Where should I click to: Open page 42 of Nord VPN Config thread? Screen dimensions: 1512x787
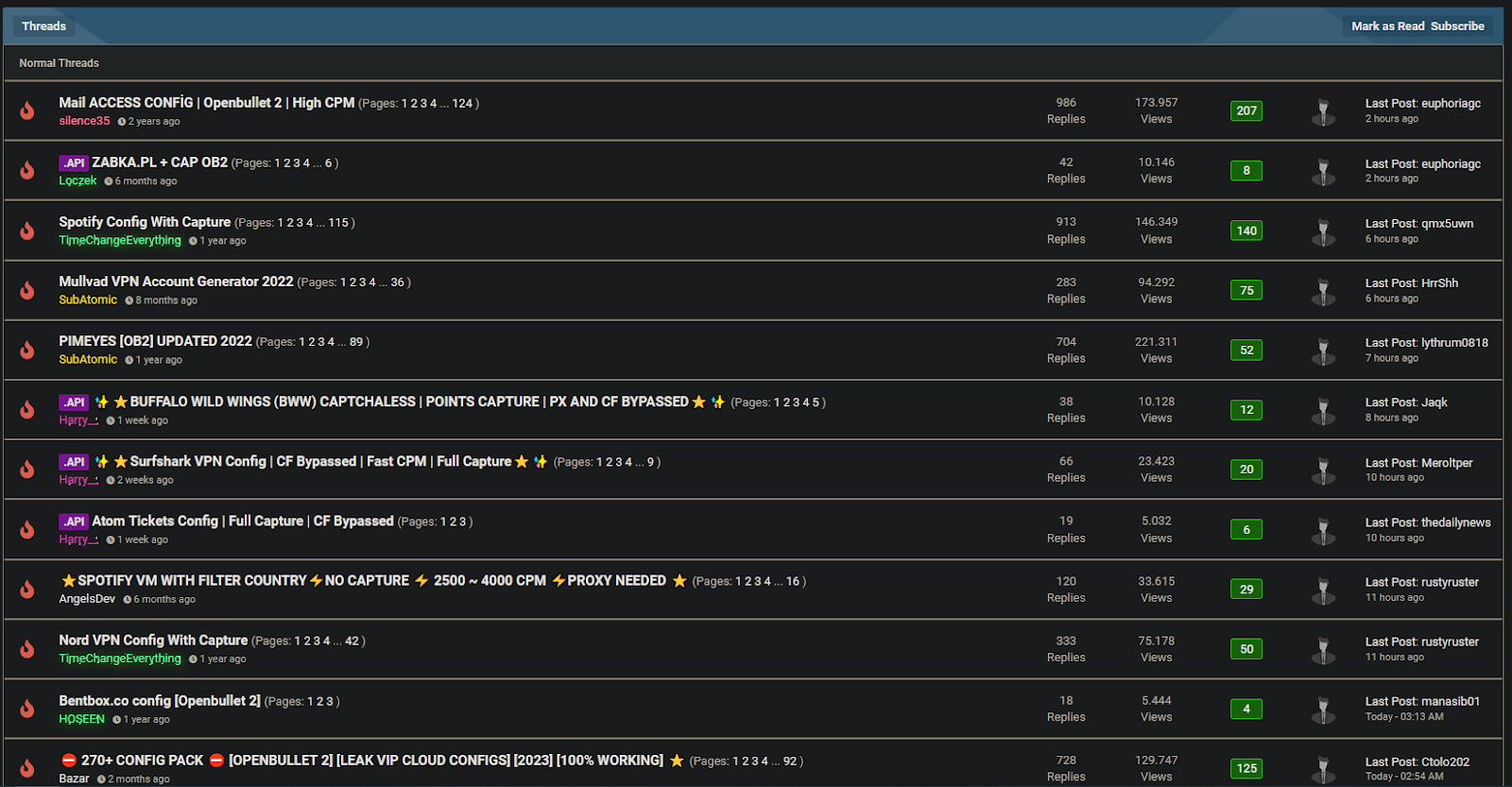pyautogui.click(x=352, y=642)
